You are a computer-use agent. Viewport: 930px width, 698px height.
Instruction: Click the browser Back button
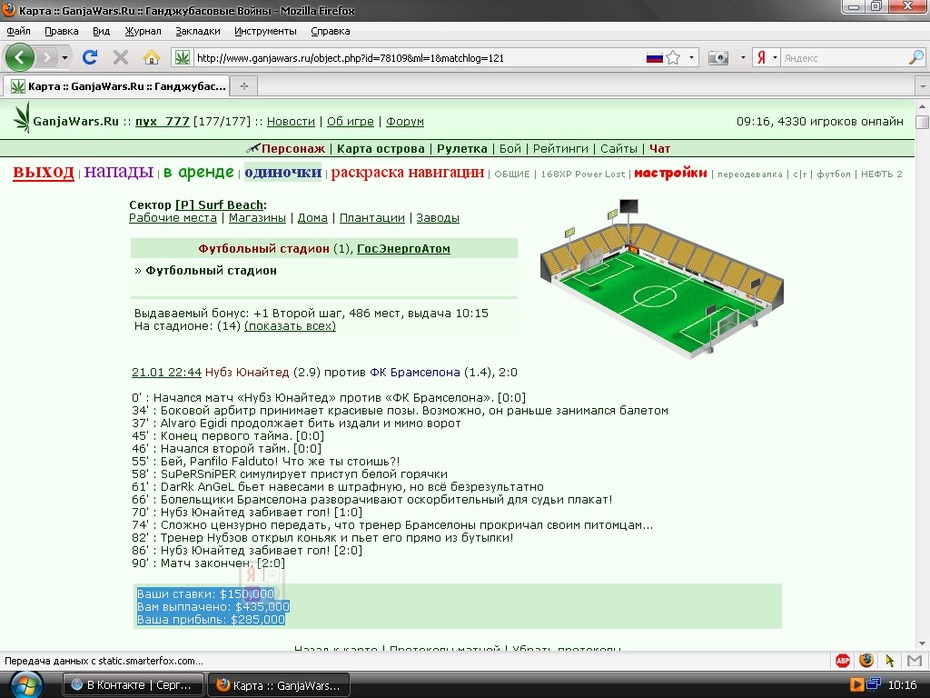click(x=20, y=58)
